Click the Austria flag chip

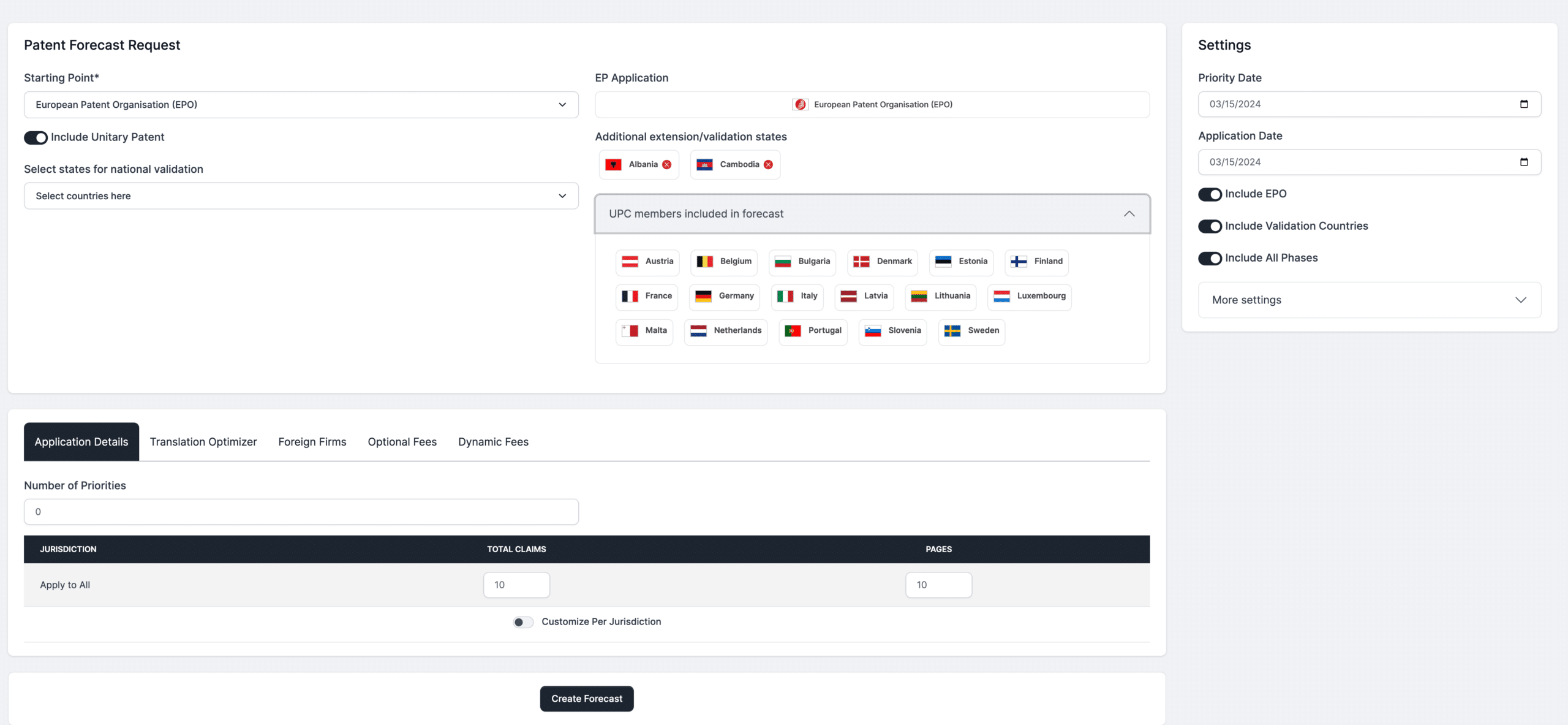coord(647,262)
